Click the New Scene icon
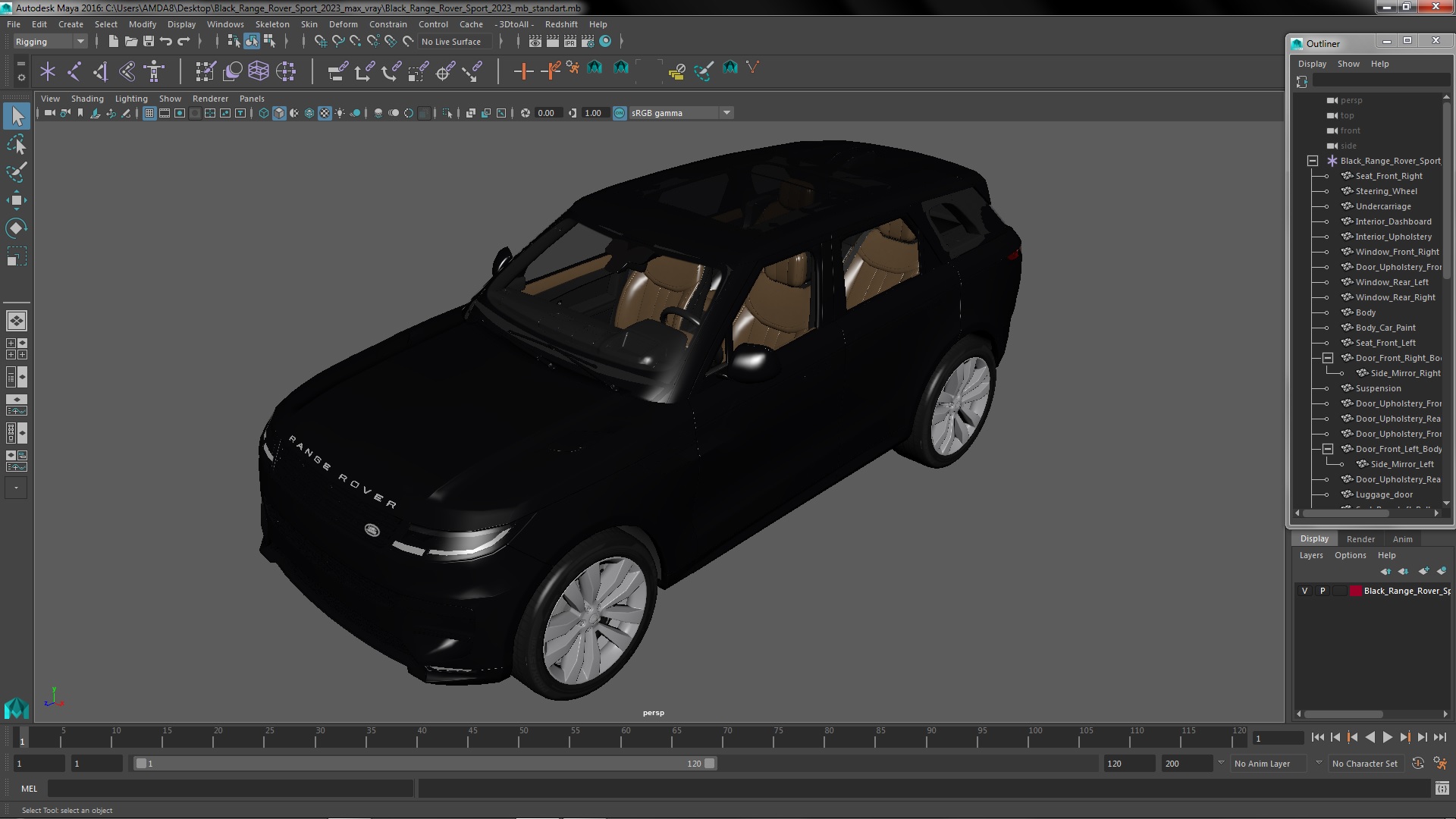The width and height of the screenshot is (1456, 819). tap(113, 41)
